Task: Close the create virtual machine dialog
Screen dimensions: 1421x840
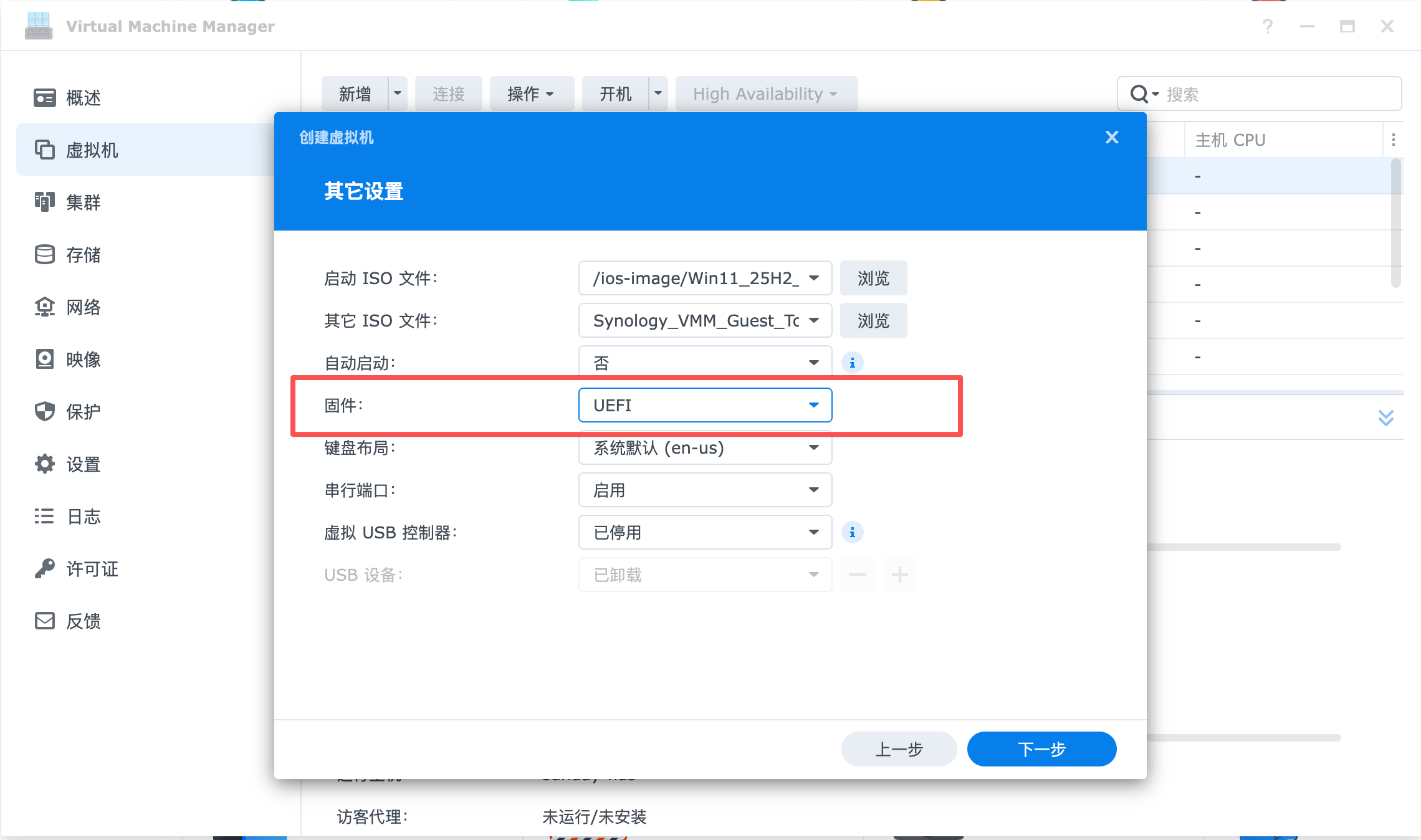Action: (1112, 137)
